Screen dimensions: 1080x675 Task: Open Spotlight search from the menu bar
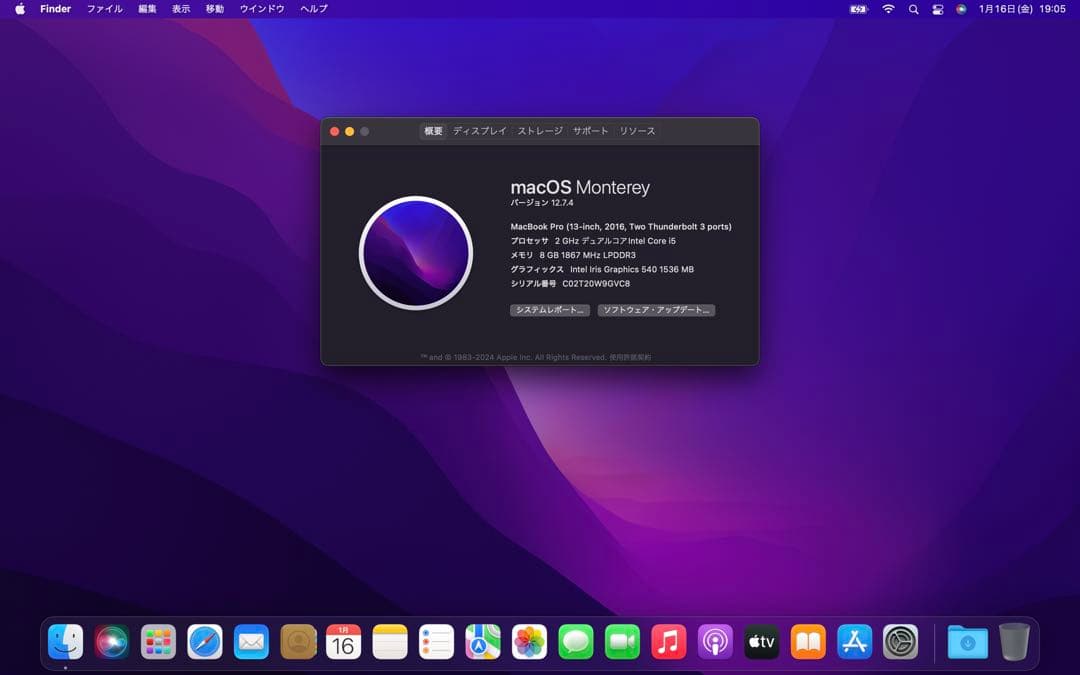click(x=913, y=9)
